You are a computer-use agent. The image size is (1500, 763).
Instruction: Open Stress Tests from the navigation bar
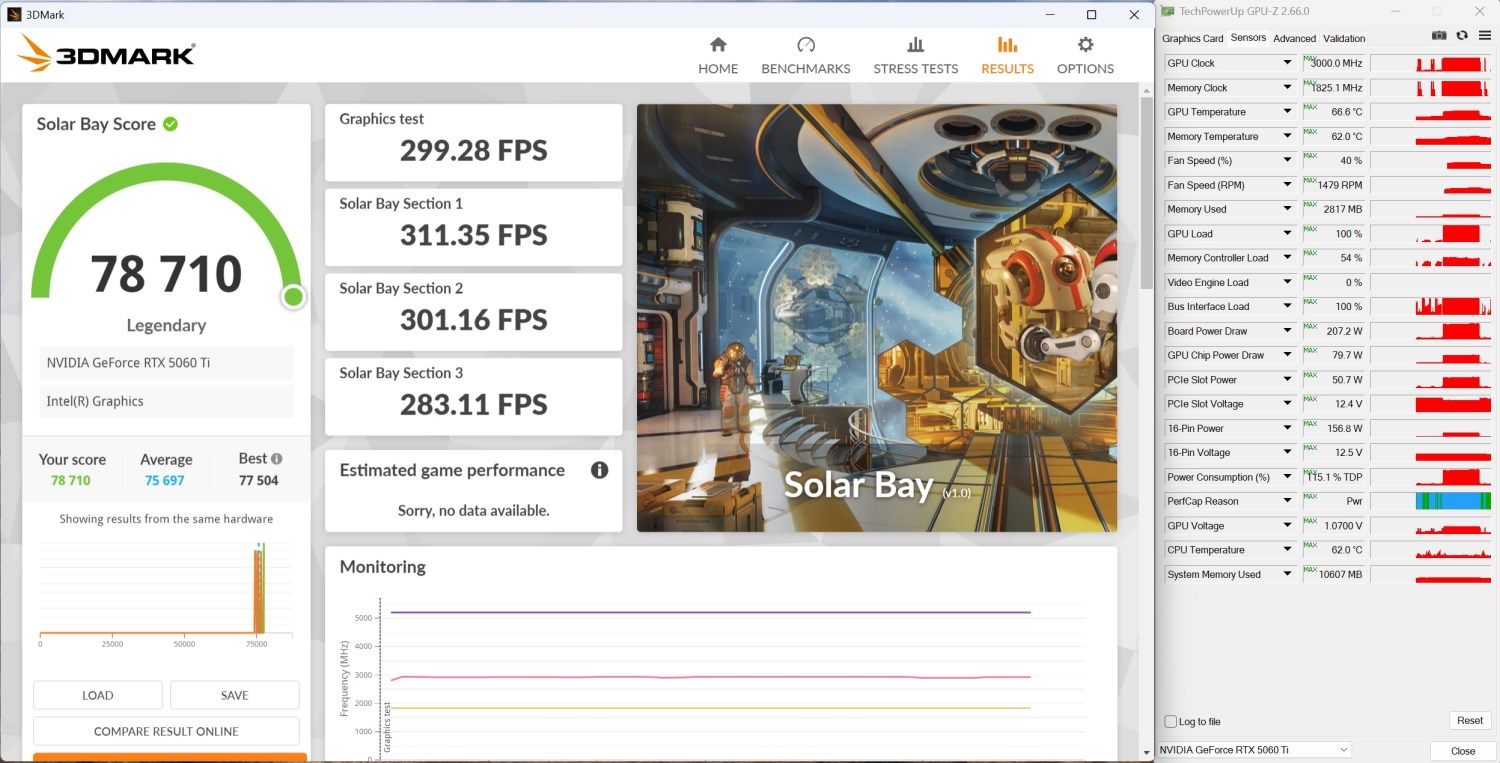tap(915, 55)
